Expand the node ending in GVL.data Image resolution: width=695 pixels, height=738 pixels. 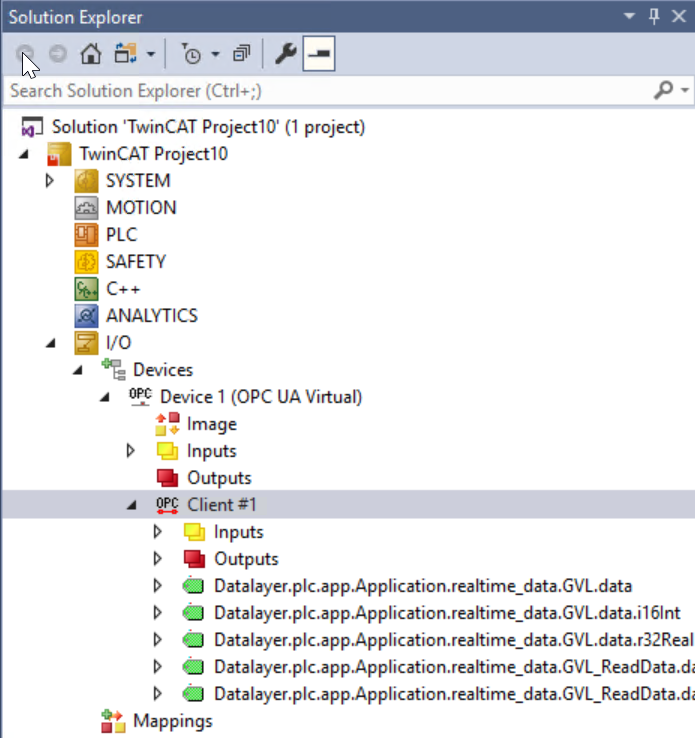(x=157, y=586)
